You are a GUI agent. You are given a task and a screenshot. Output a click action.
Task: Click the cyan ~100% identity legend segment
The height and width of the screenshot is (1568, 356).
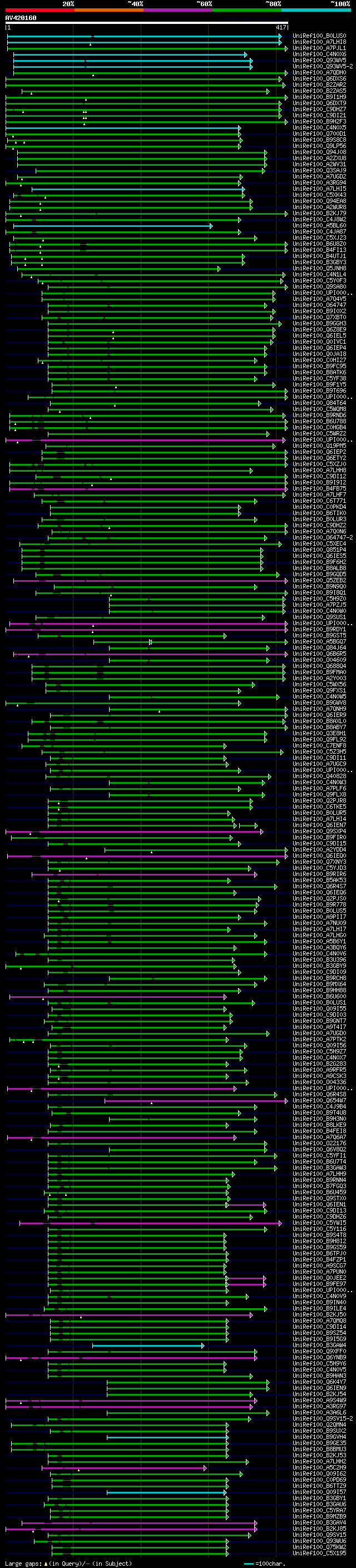[x=317, y=10]
